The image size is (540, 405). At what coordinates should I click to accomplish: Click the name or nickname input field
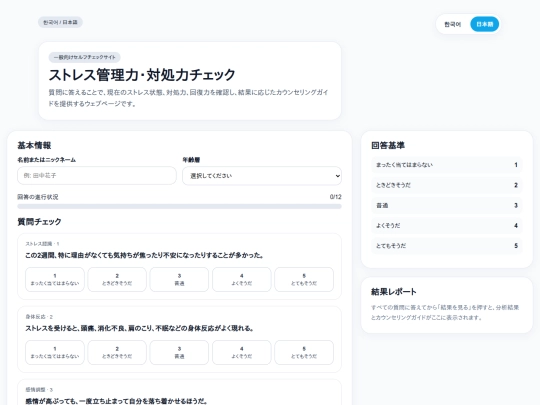tap(97, 176)
